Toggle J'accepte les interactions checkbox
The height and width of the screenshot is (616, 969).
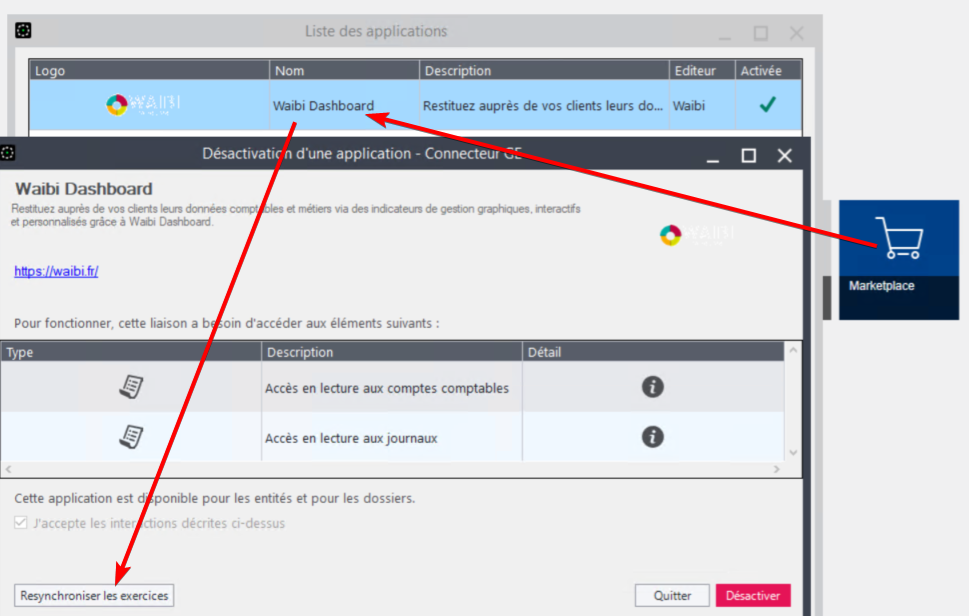point(21,523)
